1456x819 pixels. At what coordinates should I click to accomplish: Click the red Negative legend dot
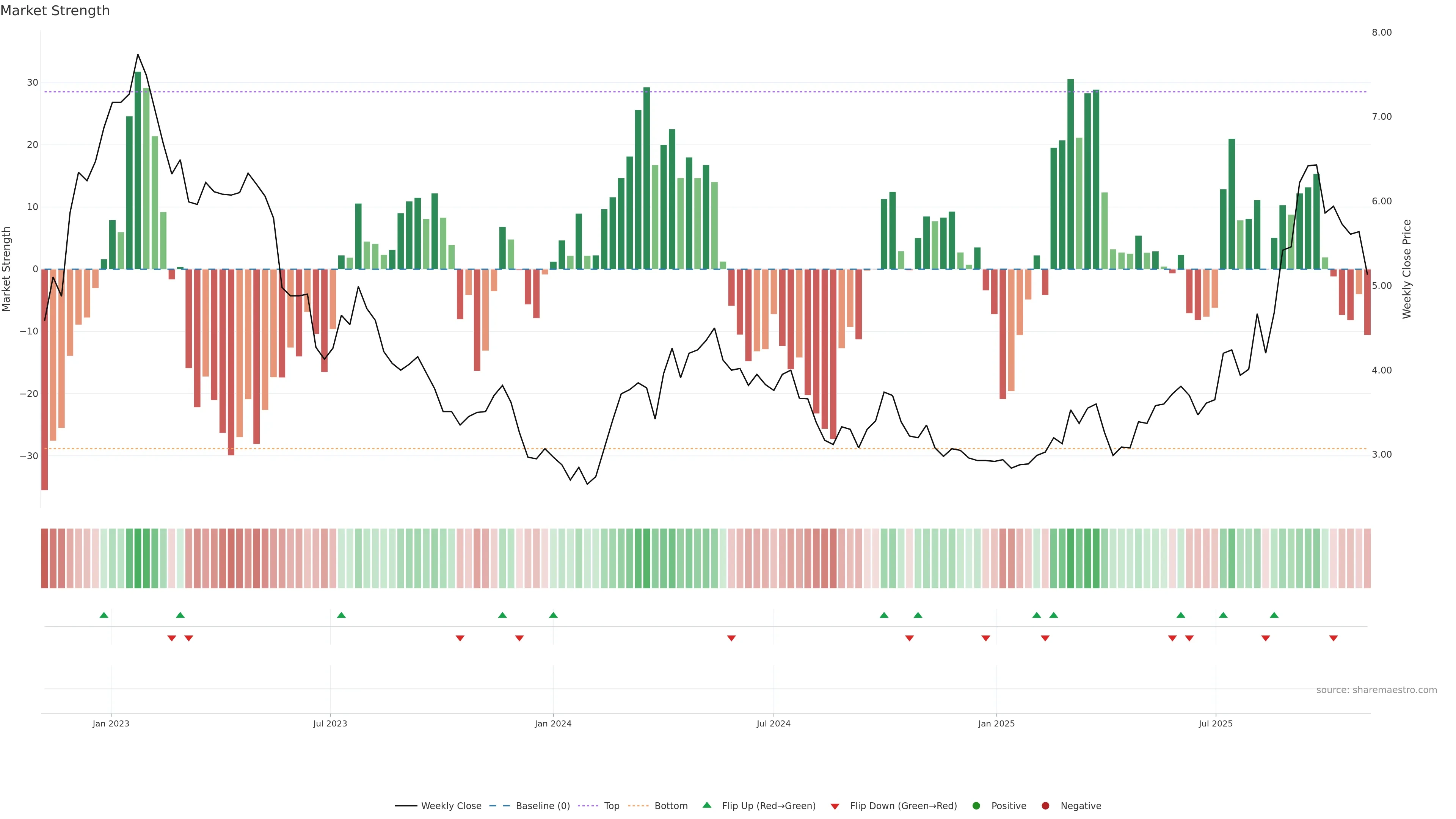point(1045,805)
